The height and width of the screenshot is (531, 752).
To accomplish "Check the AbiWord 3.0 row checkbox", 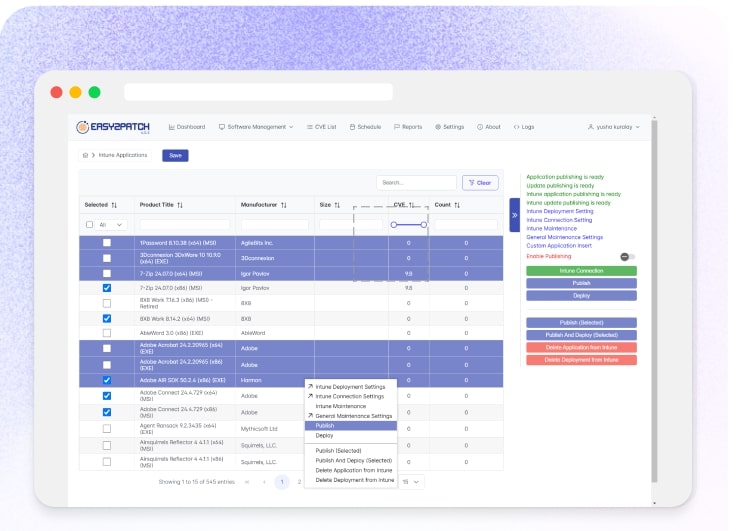I will (x=107, y=333).
